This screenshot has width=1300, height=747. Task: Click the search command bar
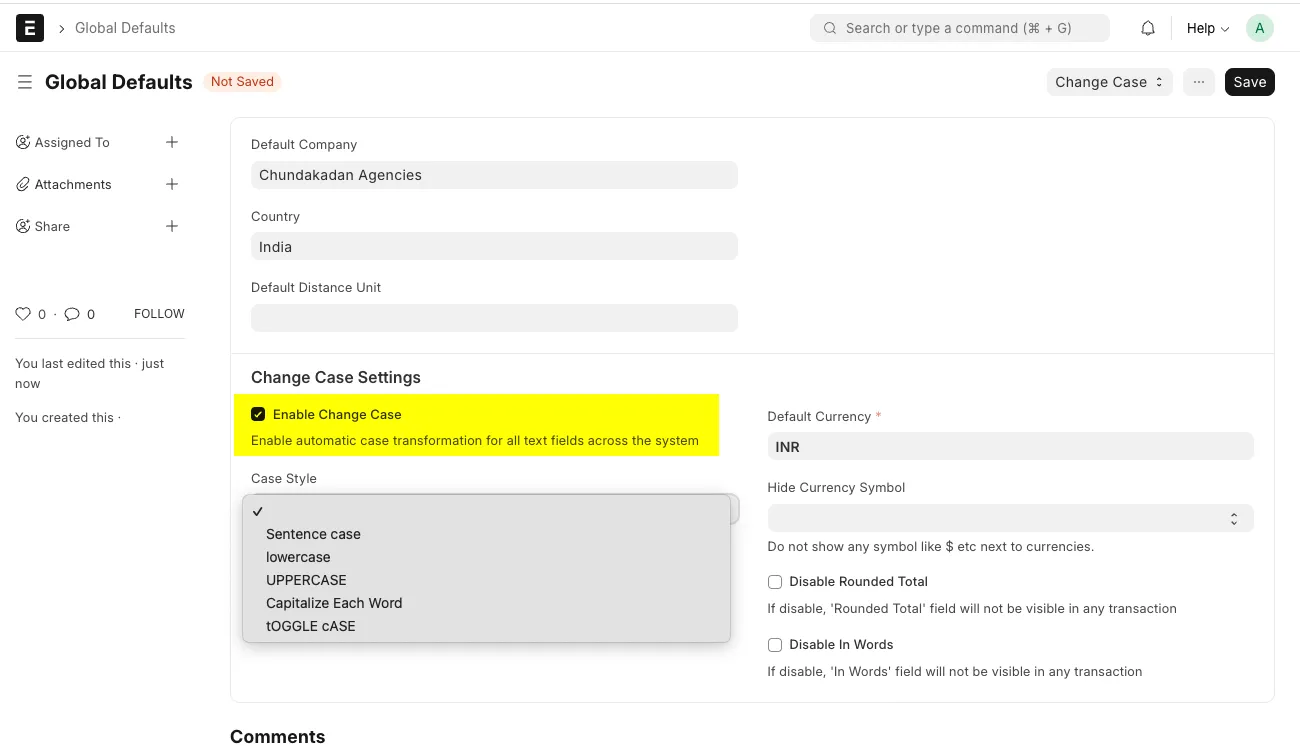pyautogui.click(x=958, y=28)
